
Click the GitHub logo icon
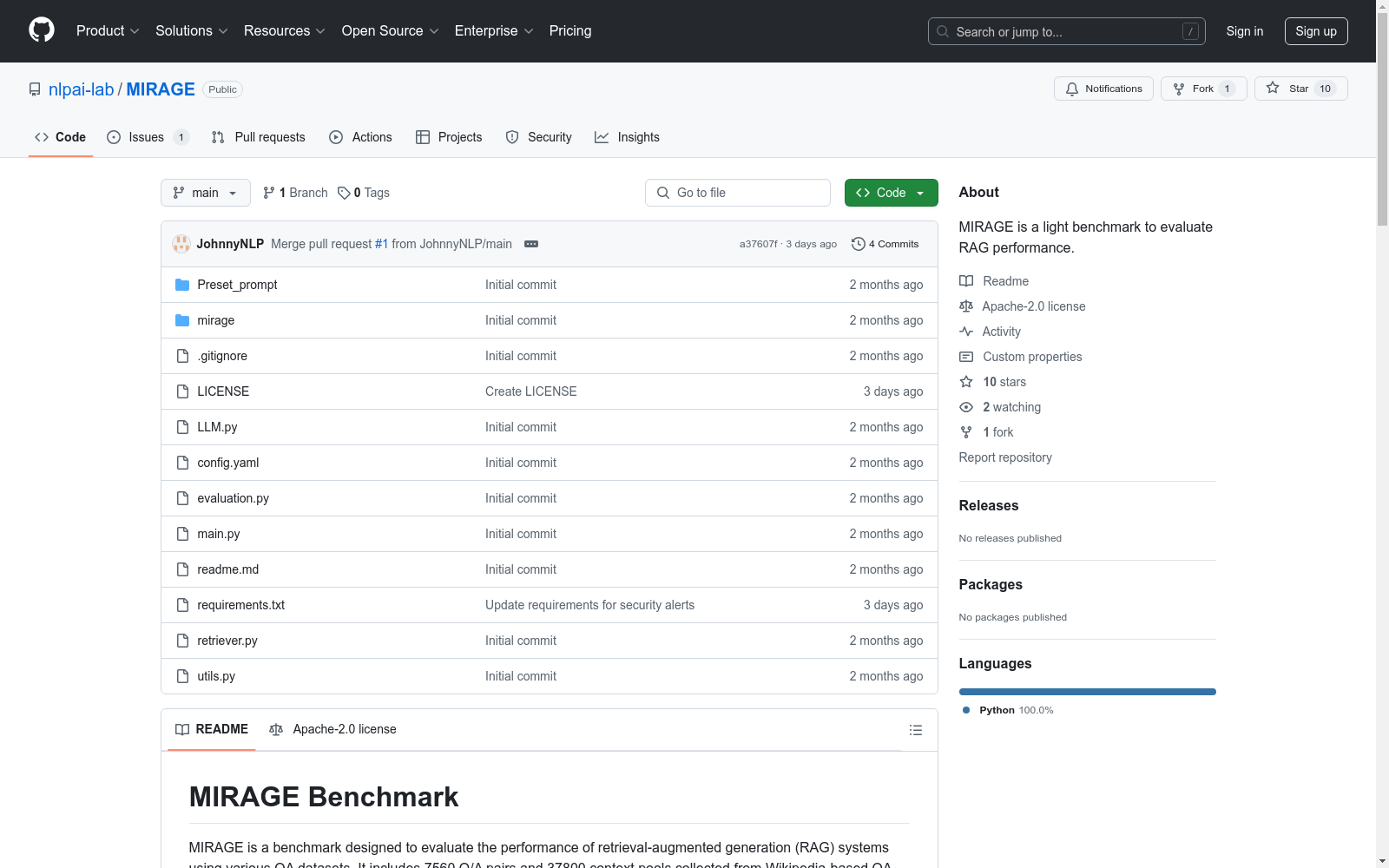click(x=42, y=30)
